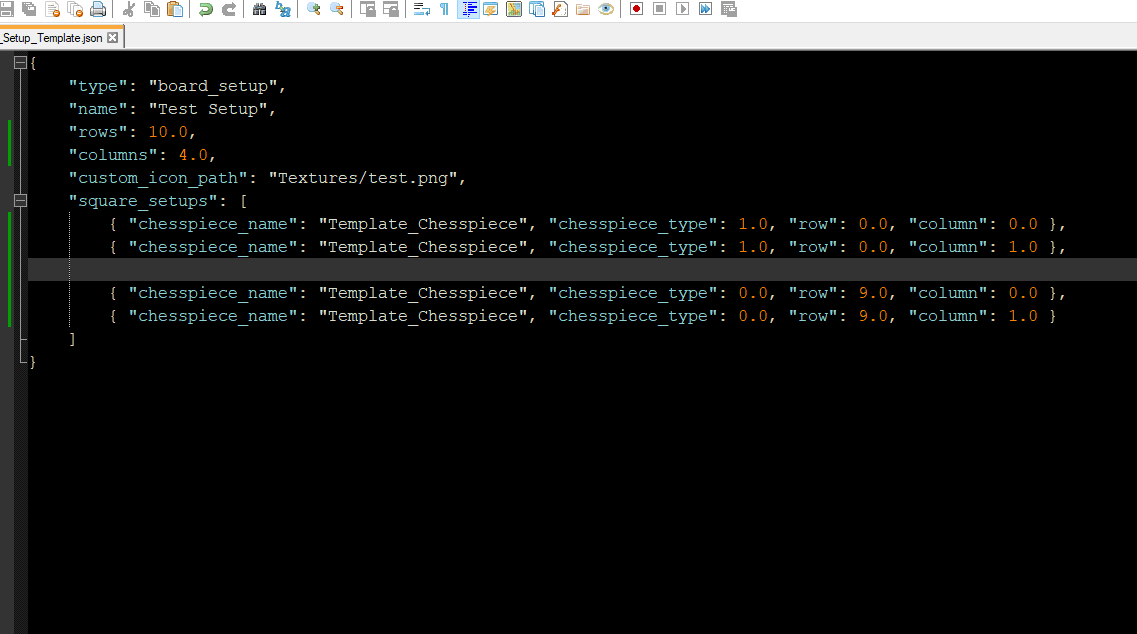Click the final closing curly brace
This screenshot has width=1137, height=634.
pyautogui.click(x=33, y=362)
